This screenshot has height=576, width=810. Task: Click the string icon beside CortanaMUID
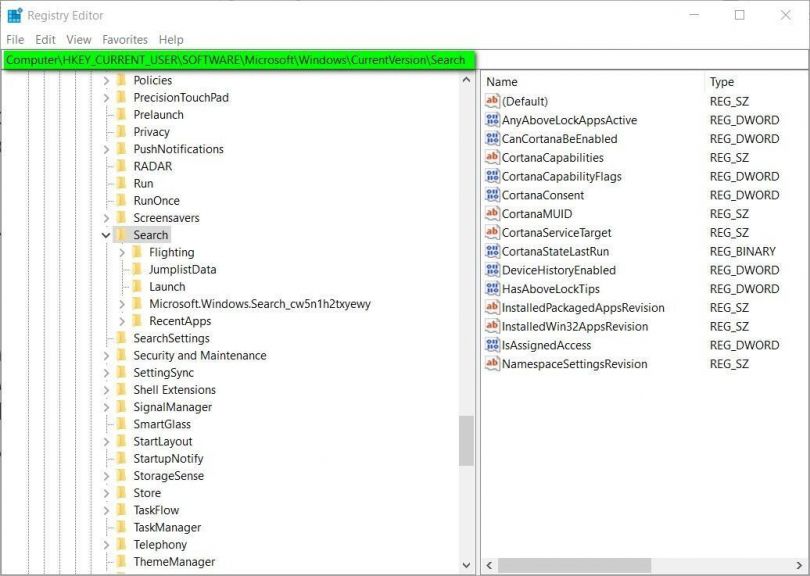click(x=491, y=214)
